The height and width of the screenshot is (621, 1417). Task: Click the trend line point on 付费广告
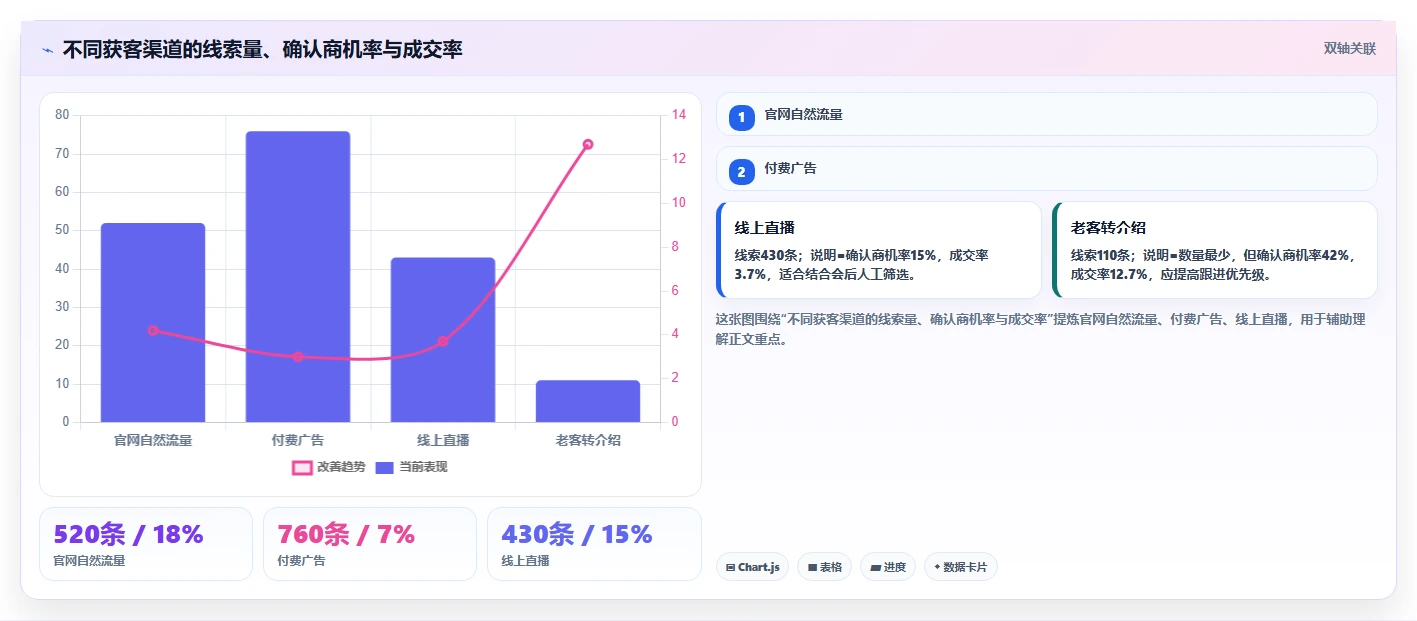298,357
